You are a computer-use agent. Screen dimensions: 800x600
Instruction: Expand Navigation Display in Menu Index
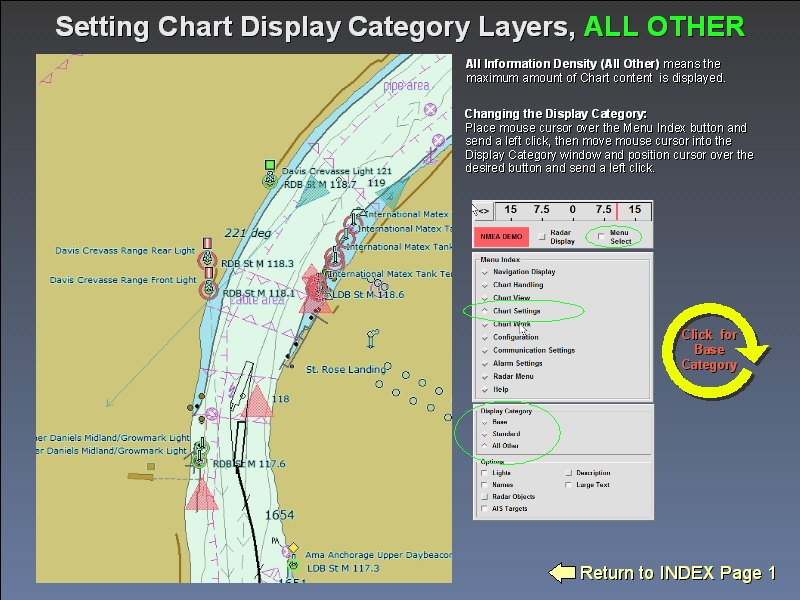pyautogui.click(x=523, y=272)
